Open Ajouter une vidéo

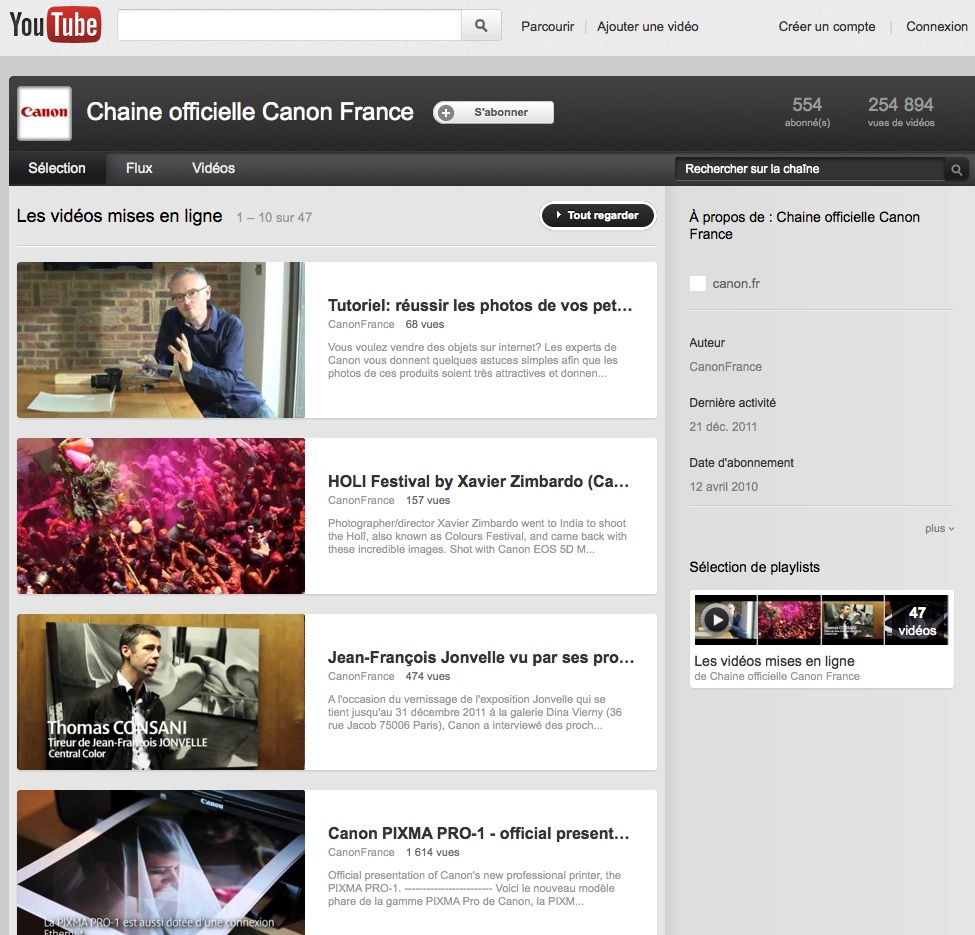click(647, 26)
